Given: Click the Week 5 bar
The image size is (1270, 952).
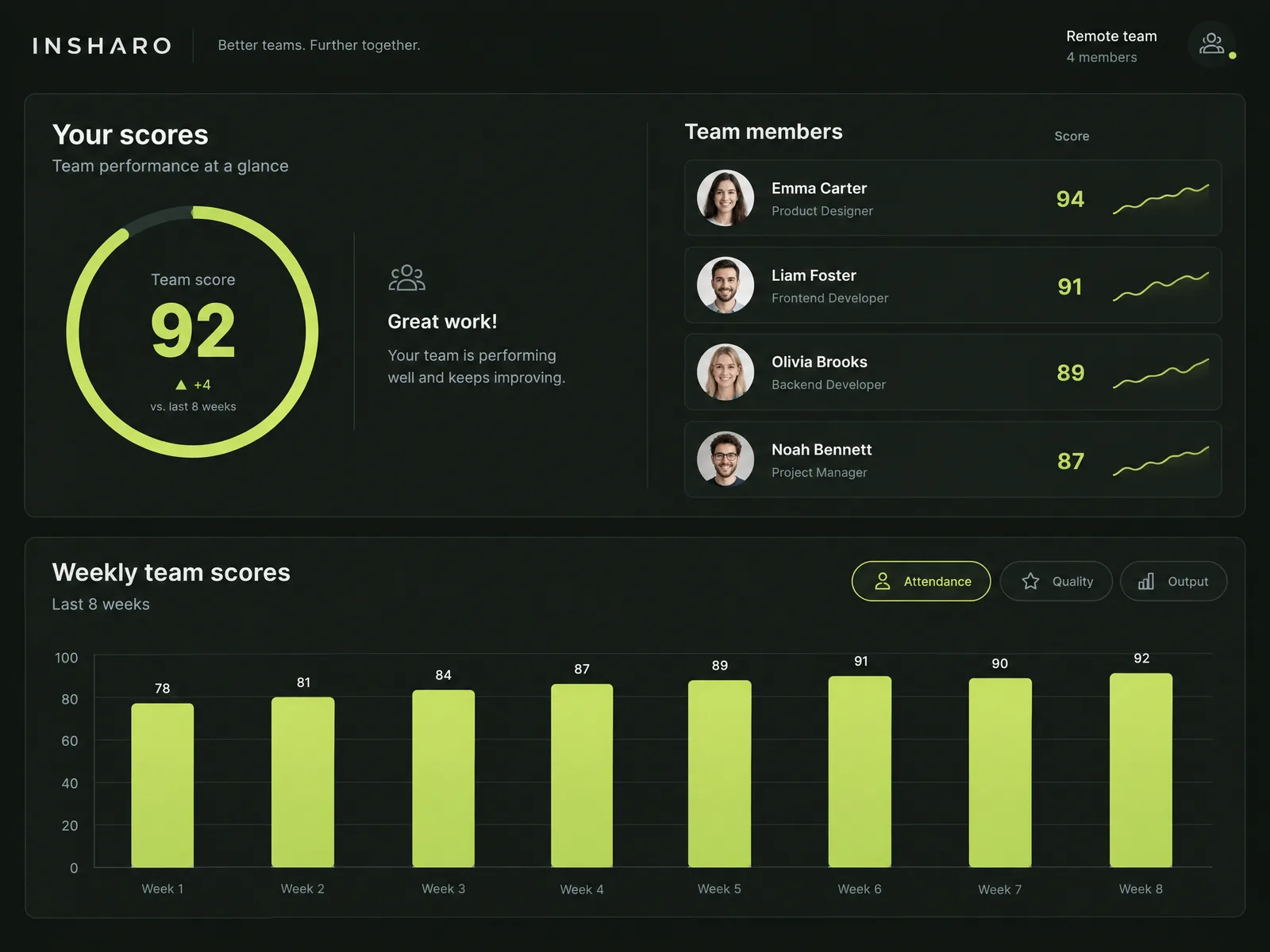Looking at the screenshot, I should (x=720, y=773).
